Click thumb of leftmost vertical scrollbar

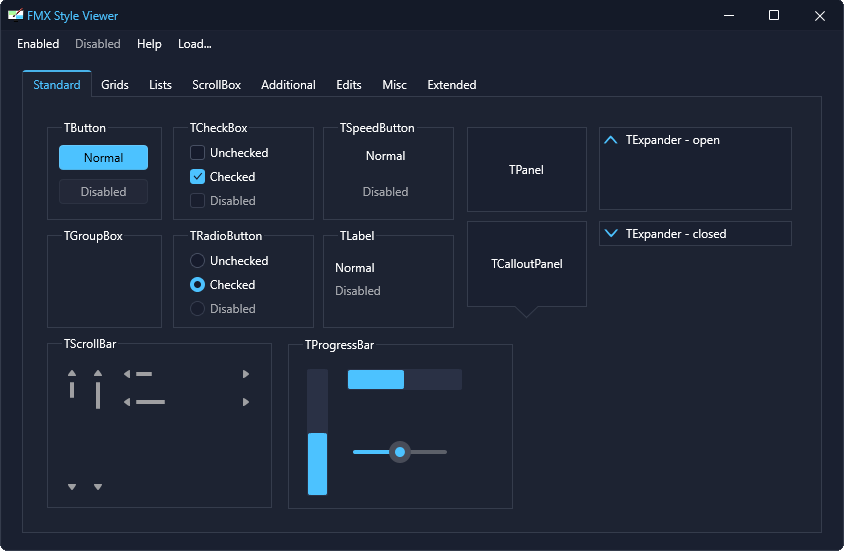coord(72,390)
